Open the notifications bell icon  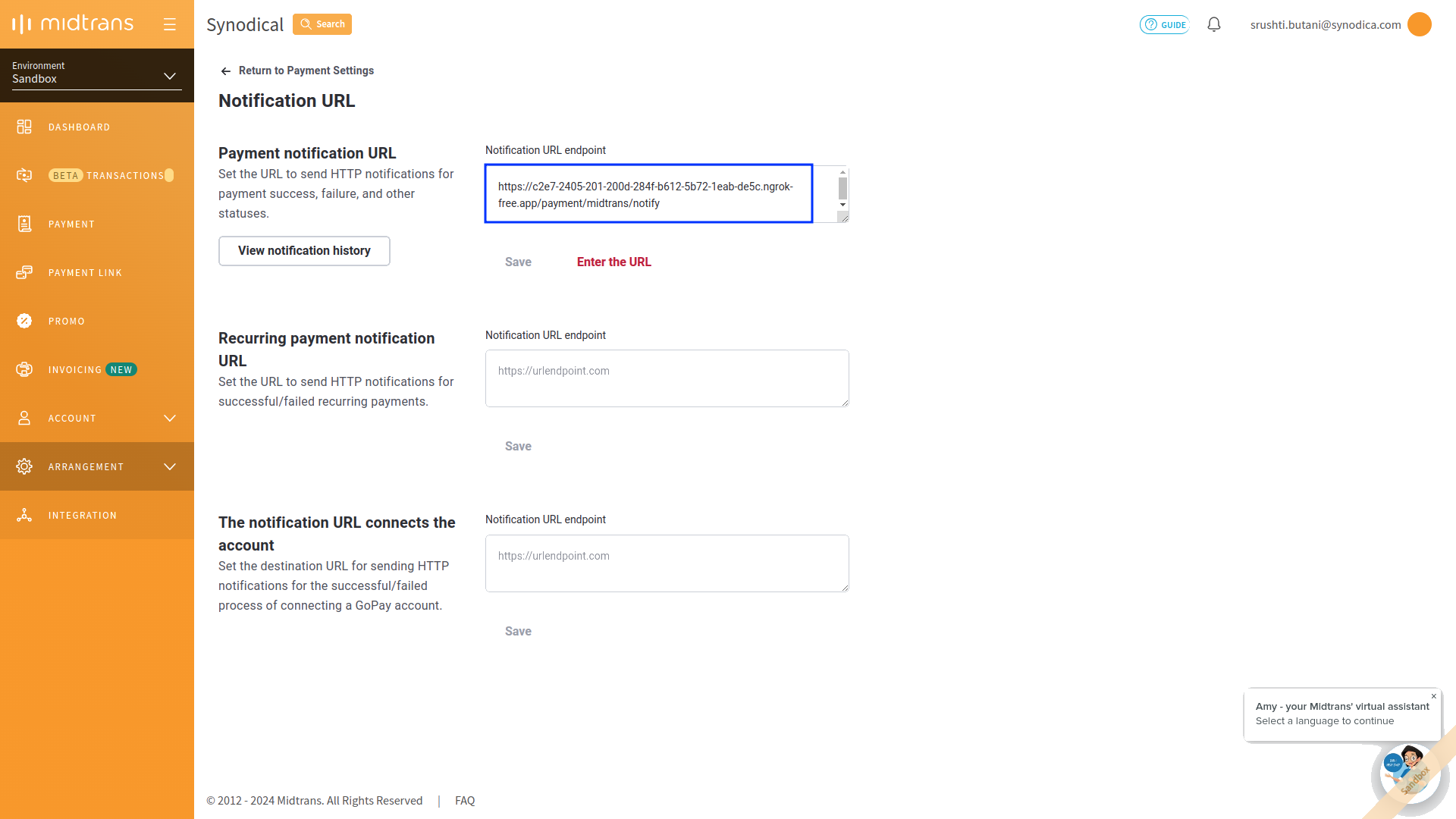click(x=1214, y=24)
